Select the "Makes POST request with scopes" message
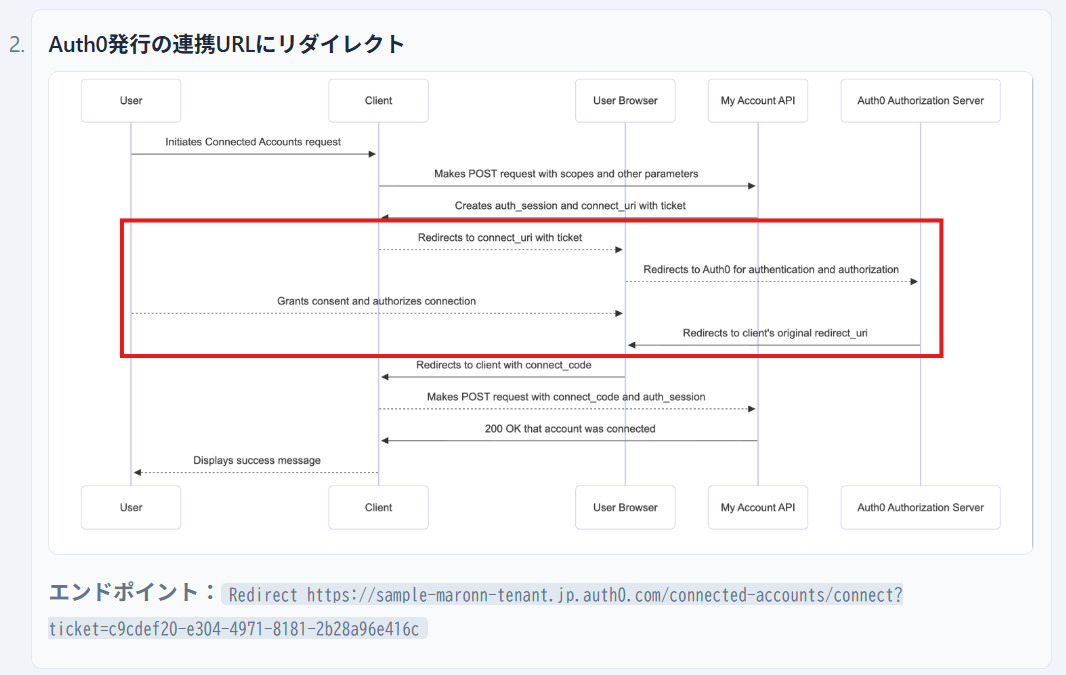This screenshot has width=1066, height=675. [566, 174]
